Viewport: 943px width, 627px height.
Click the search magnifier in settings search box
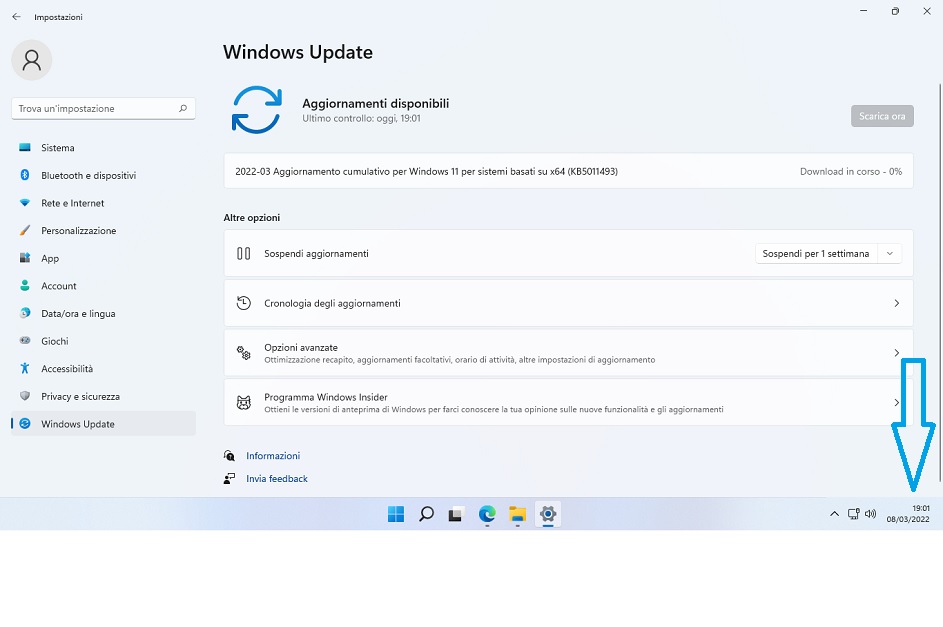tap(183, 108)
